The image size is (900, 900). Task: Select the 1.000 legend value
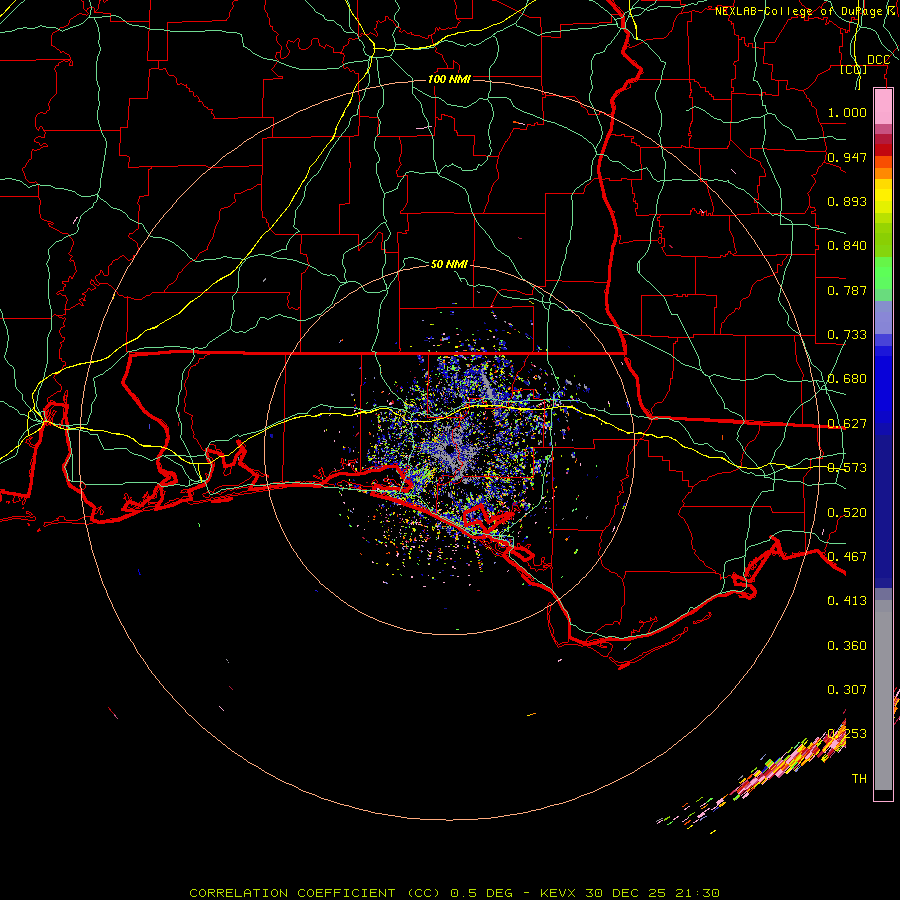pos(847,112)
